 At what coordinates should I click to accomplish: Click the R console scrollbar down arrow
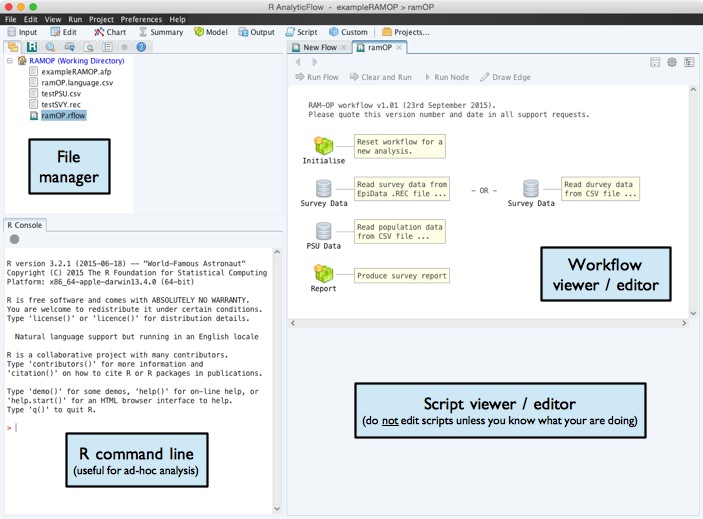(277, 509)
